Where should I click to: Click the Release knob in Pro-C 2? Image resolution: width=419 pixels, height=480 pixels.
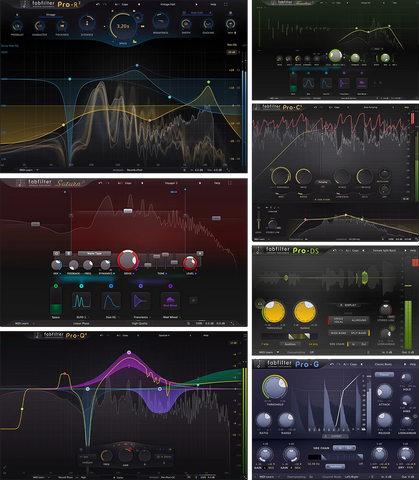coord(364,176)
